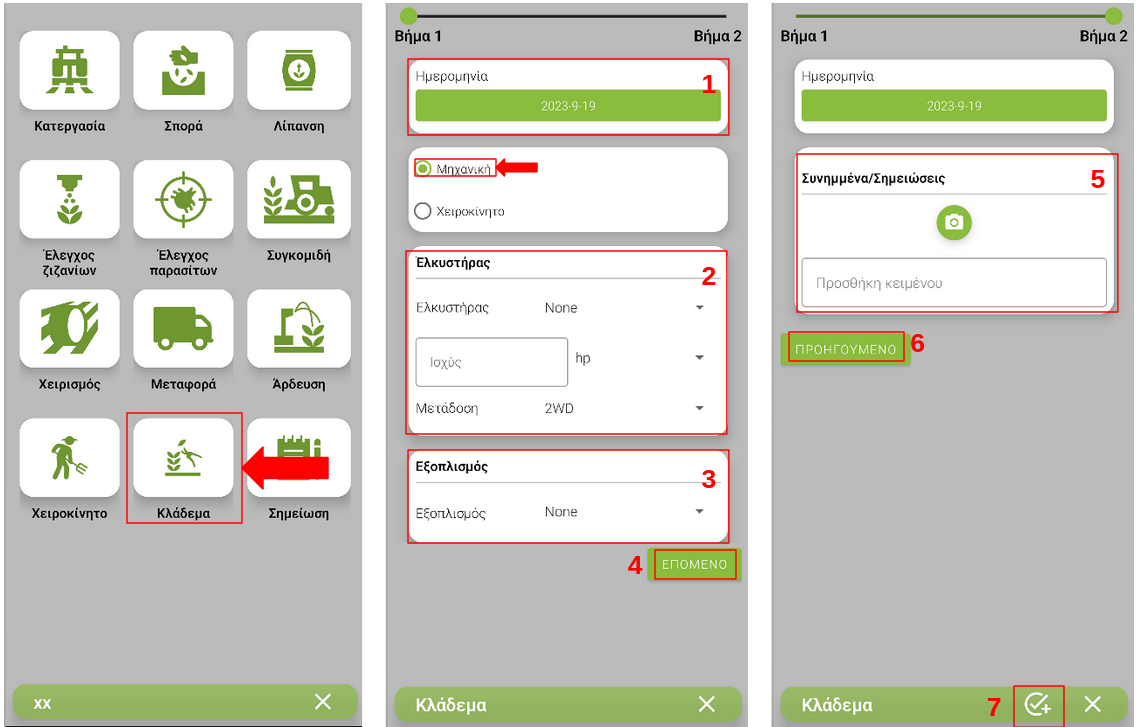
Task: Open the Έλεγχος παρασίτων pest control icon
Action: (x=183, y=199)
